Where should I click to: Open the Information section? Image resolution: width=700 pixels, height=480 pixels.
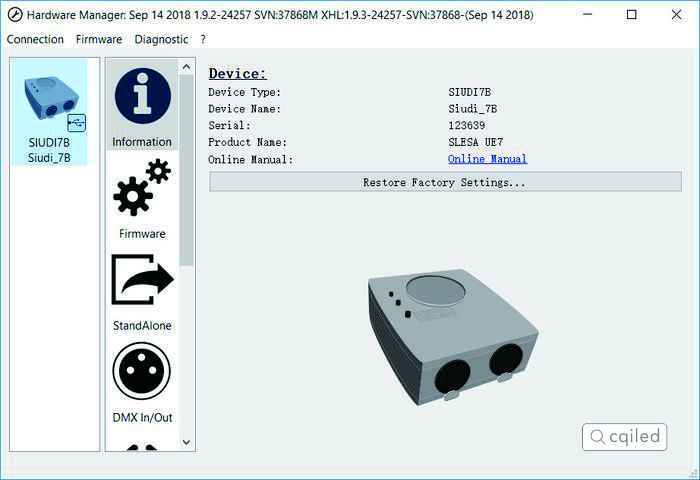pyautogui.click(x=142, y=105)
